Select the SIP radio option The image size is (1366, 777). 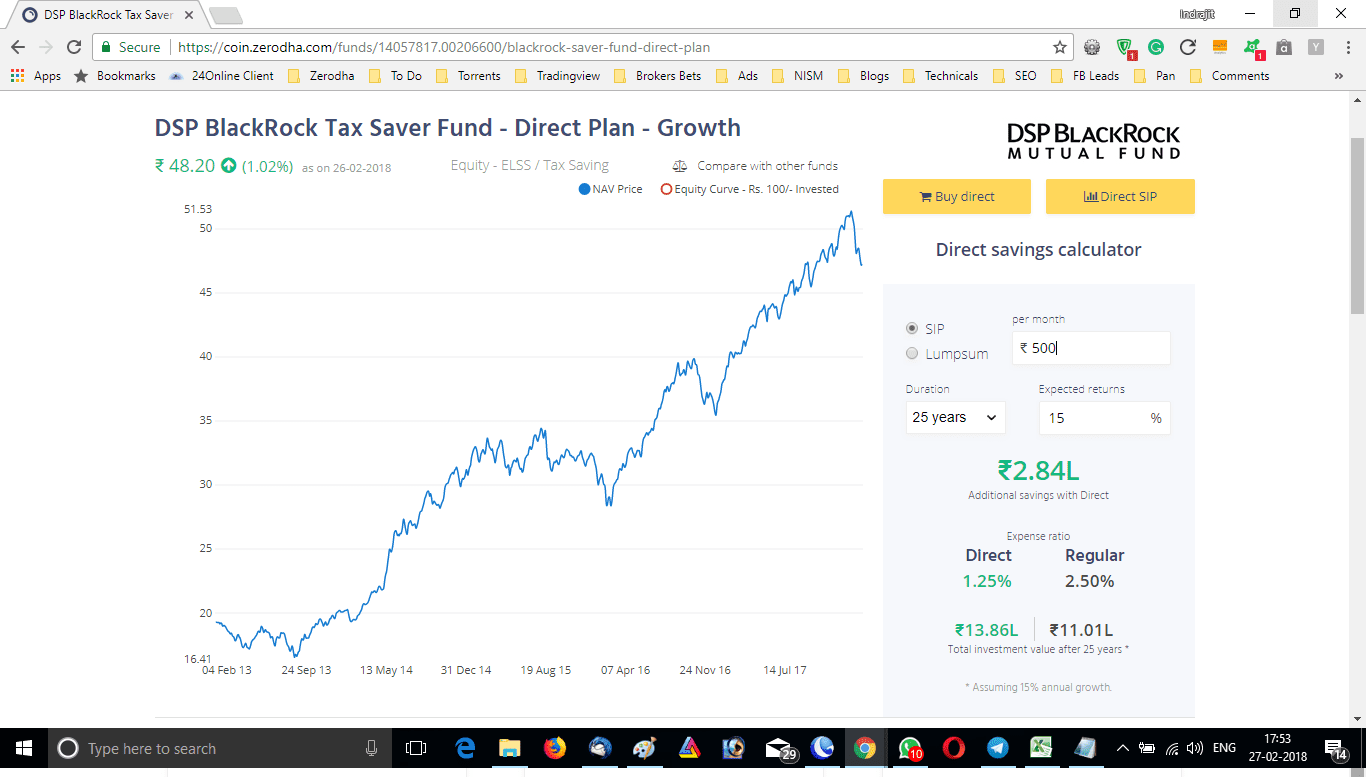(x=911, y=328)
